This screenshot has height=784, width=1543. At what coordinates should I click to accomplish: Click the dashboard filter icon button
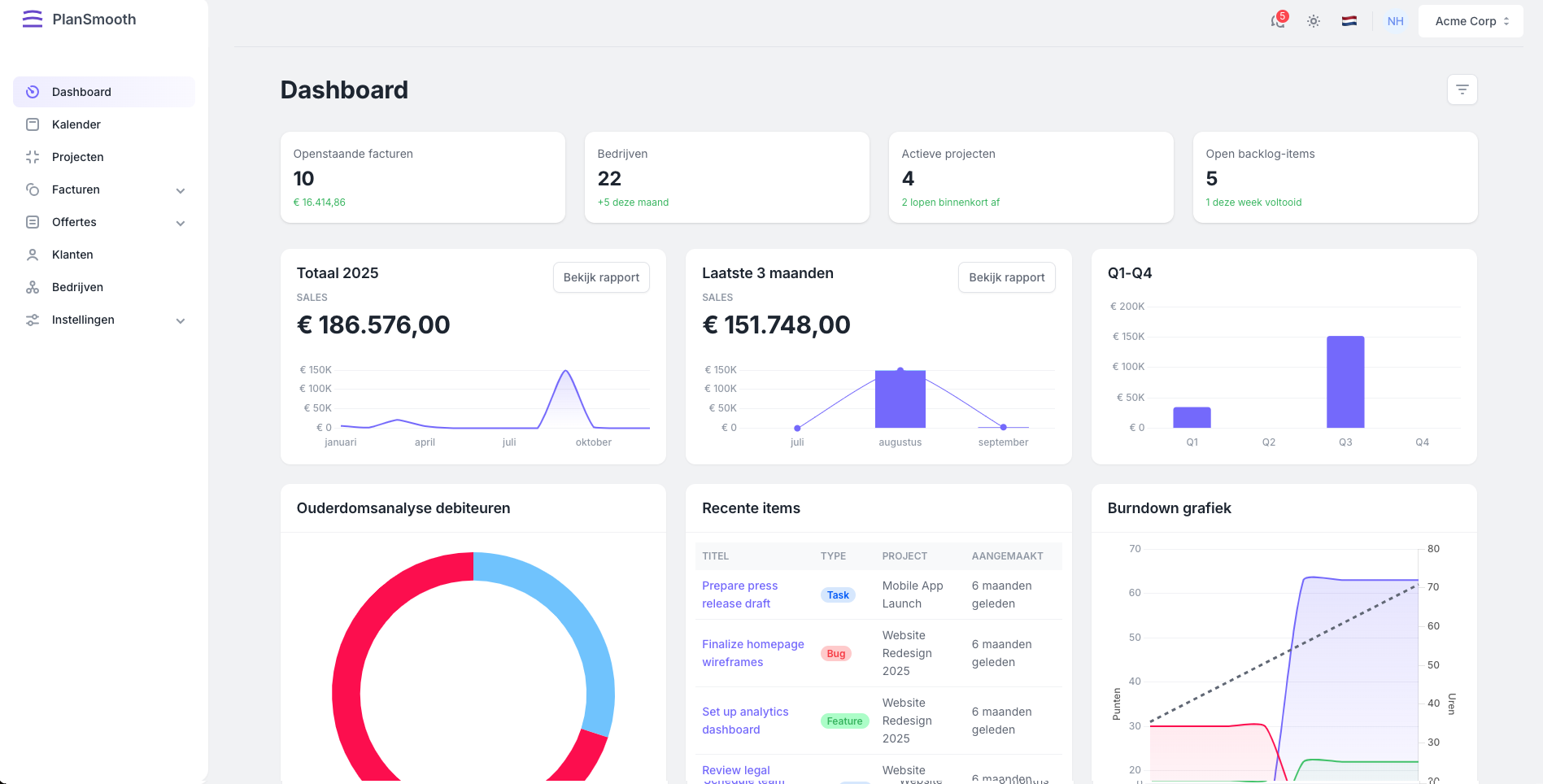pos(1462,89)
